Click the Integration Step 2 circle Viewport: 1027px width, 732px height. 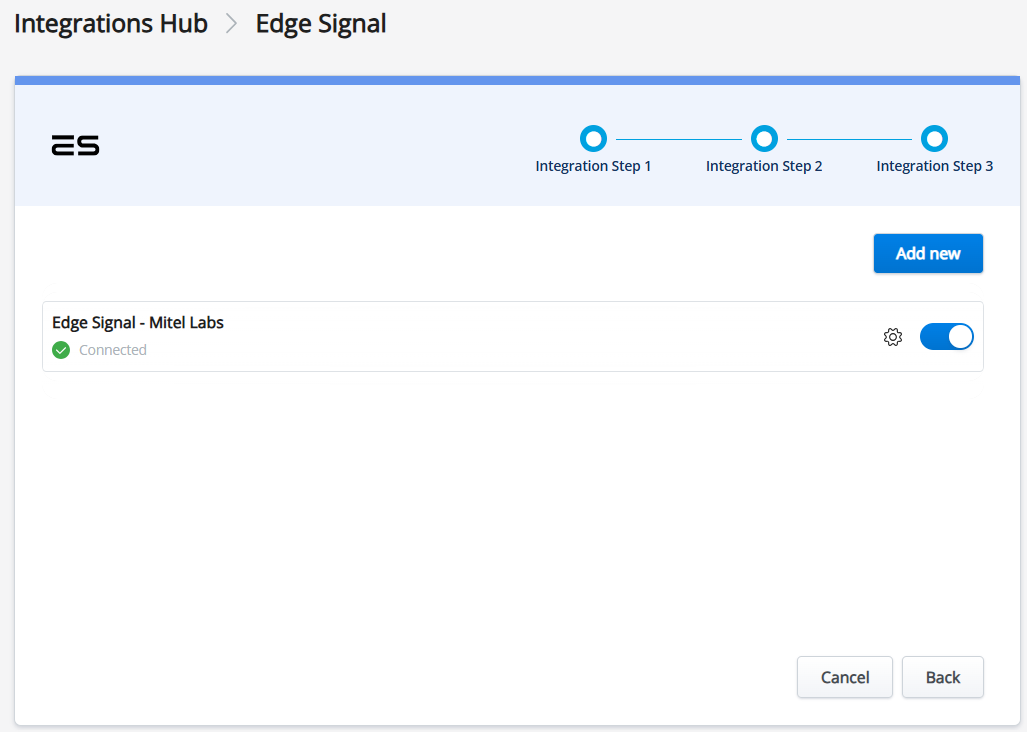click(x=764, y=138)
